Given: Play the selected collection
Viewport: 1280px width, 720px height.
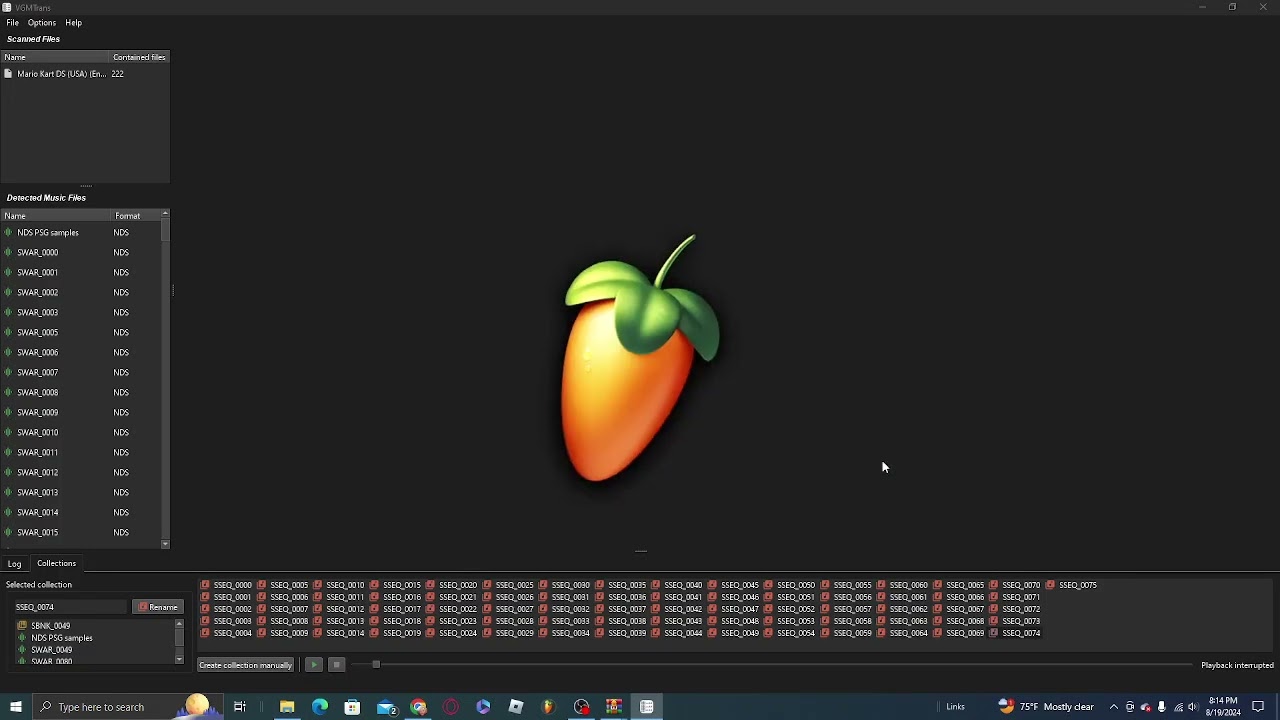Looking at the screenshot, I should (x=313, y=665).
